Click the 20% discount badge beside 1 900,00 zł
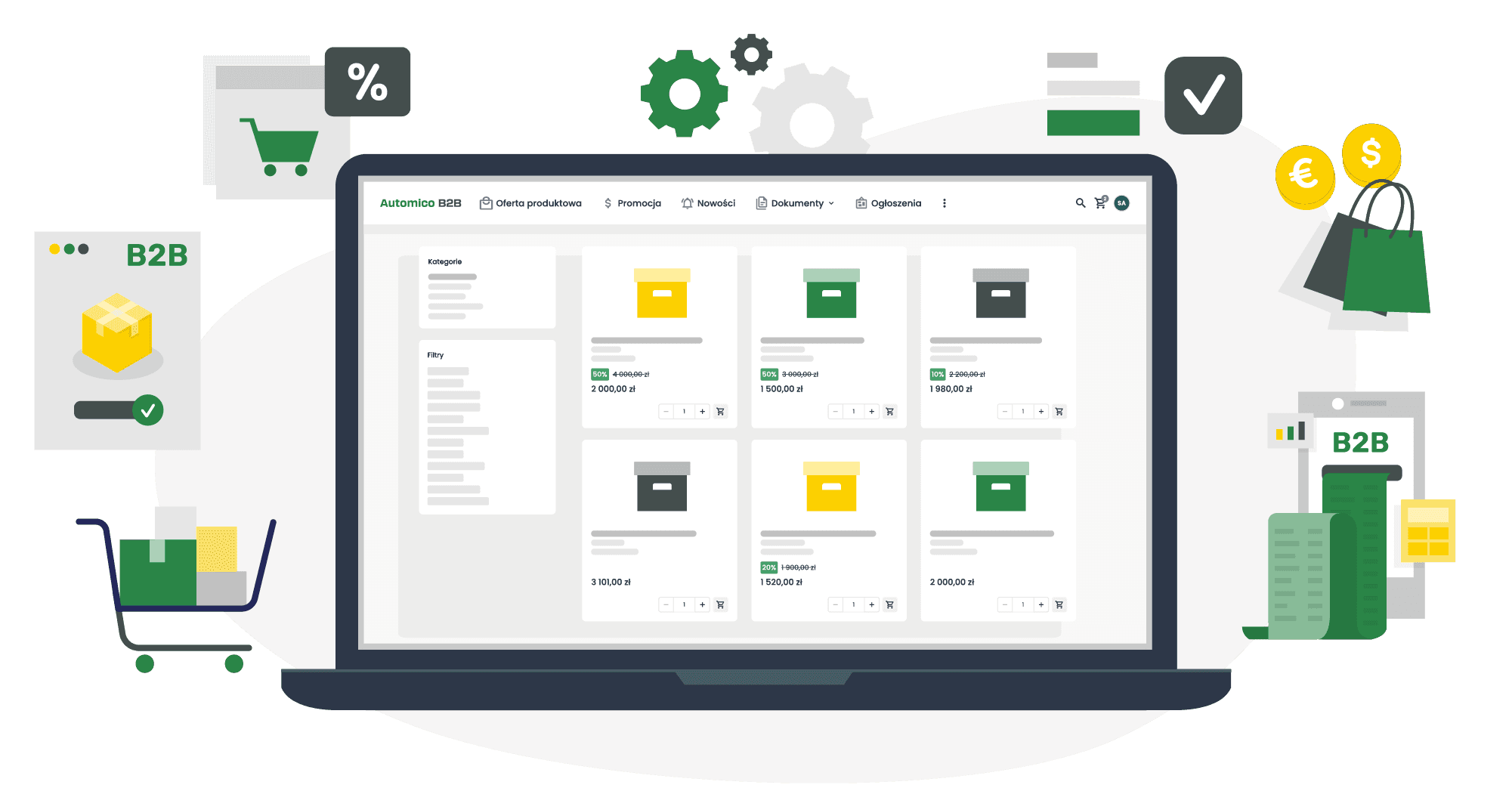The image size is (1512, 791). tap(768, 567)
